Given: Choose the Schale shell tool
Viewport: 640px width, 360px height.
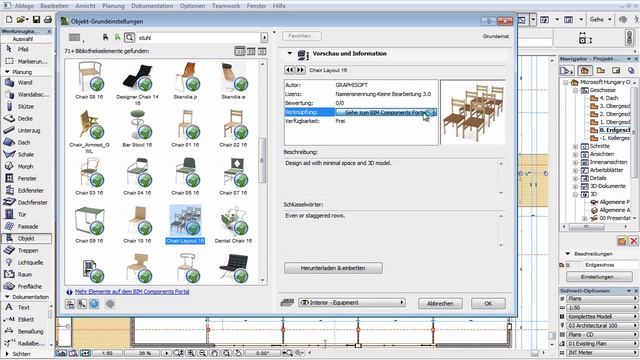Looking at the screenshot, I should [x=25, y=154].
